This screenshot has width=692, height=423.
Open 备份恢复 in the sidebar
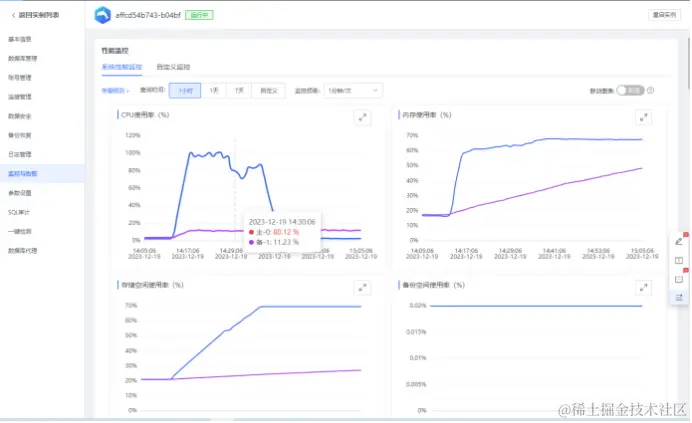(x=20, y=135)
